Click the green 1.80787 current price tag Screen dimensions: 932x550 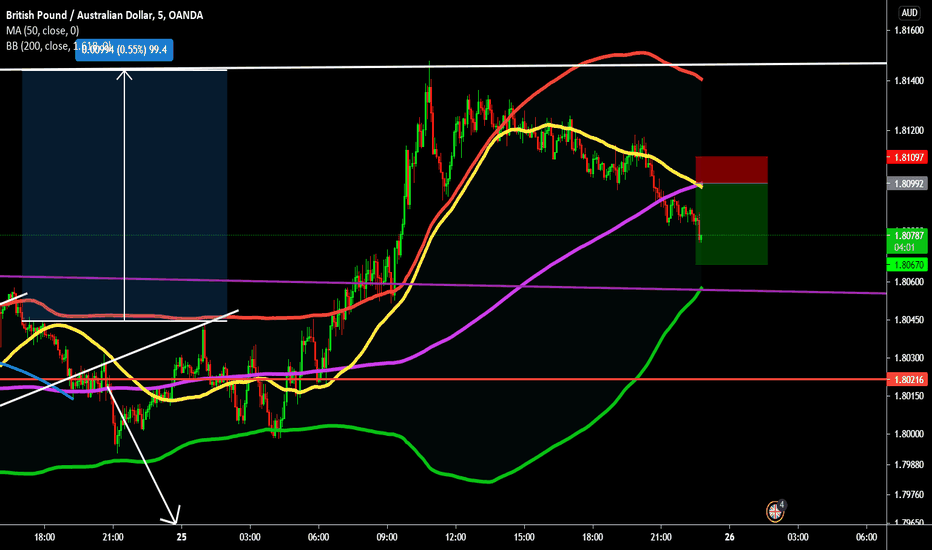click(x=906, y=235)
